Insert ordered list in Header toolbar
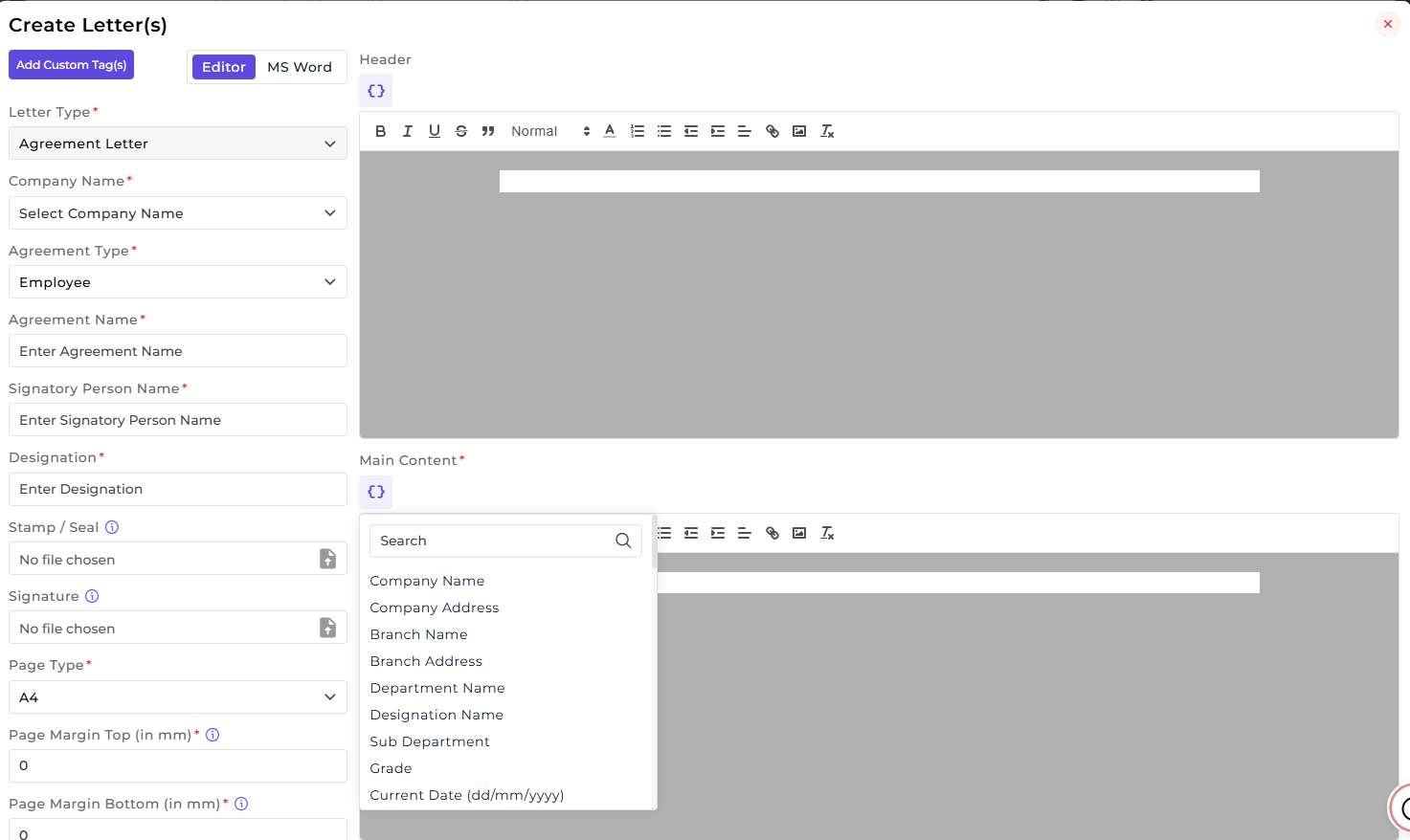The image size is (1410, 840). tap(638, 131)
